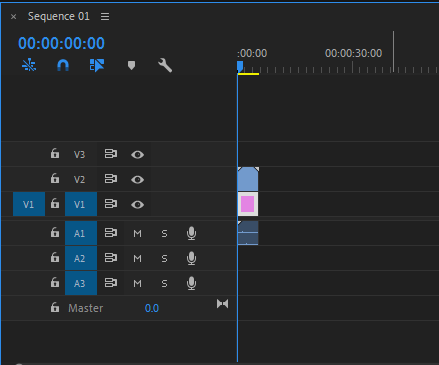Click the playhead timecode 00:00:00:00
Screen dimensions: 439x365
61,43
